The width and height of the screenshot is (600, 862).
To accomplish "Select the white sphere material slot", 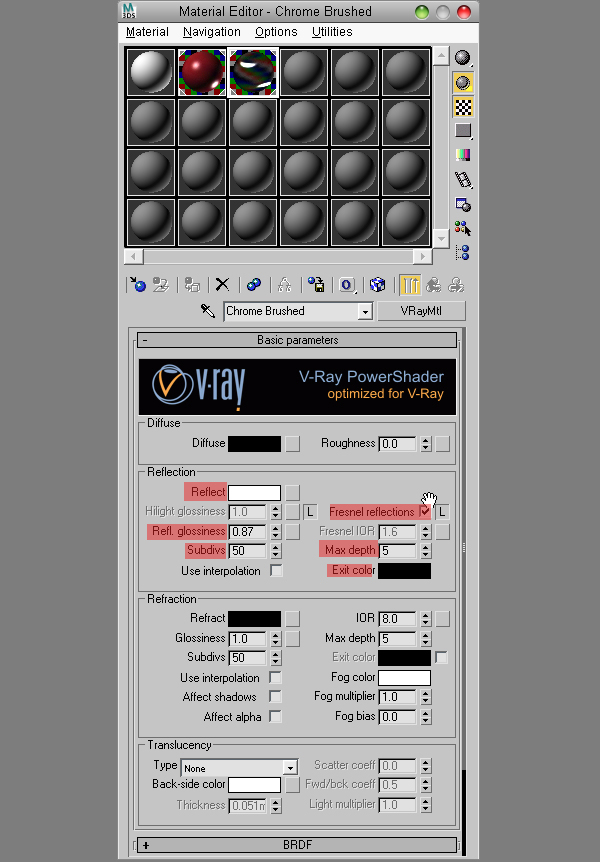I will (151, 72).
